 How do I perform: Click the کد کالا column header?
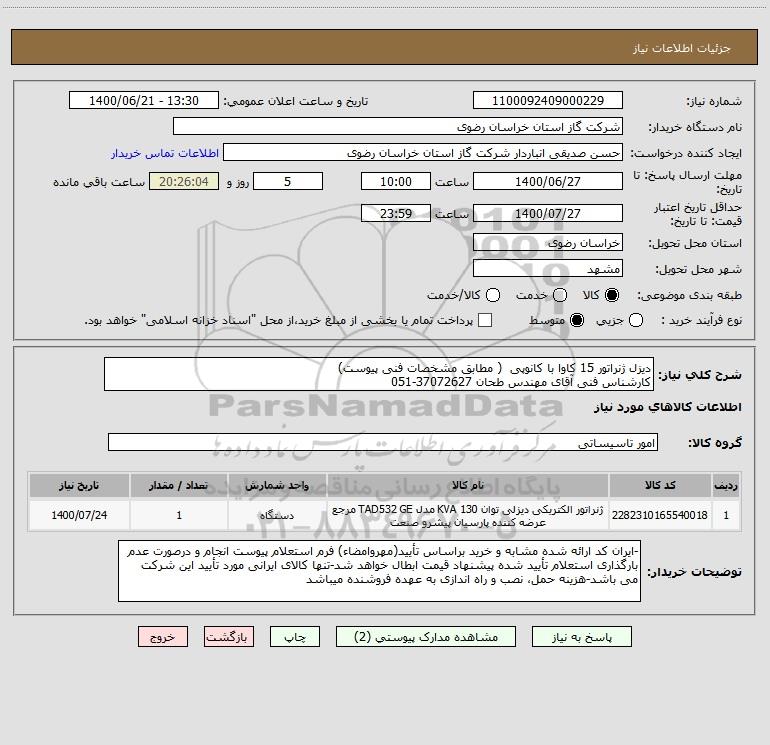[660, 485]
